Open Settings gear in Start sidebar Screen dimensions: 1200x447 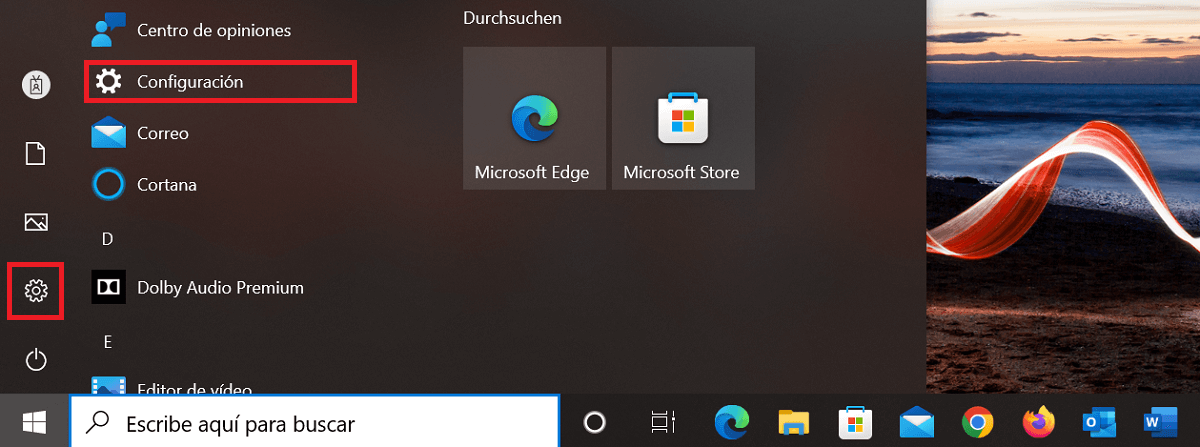click(x=36, y=291)
